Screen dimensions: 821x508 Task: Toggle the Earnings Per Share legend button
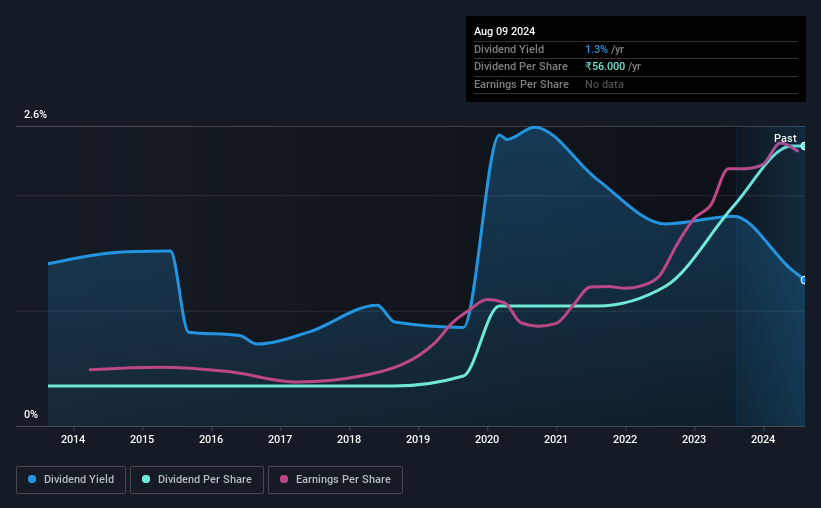click(x=335, y=480)
